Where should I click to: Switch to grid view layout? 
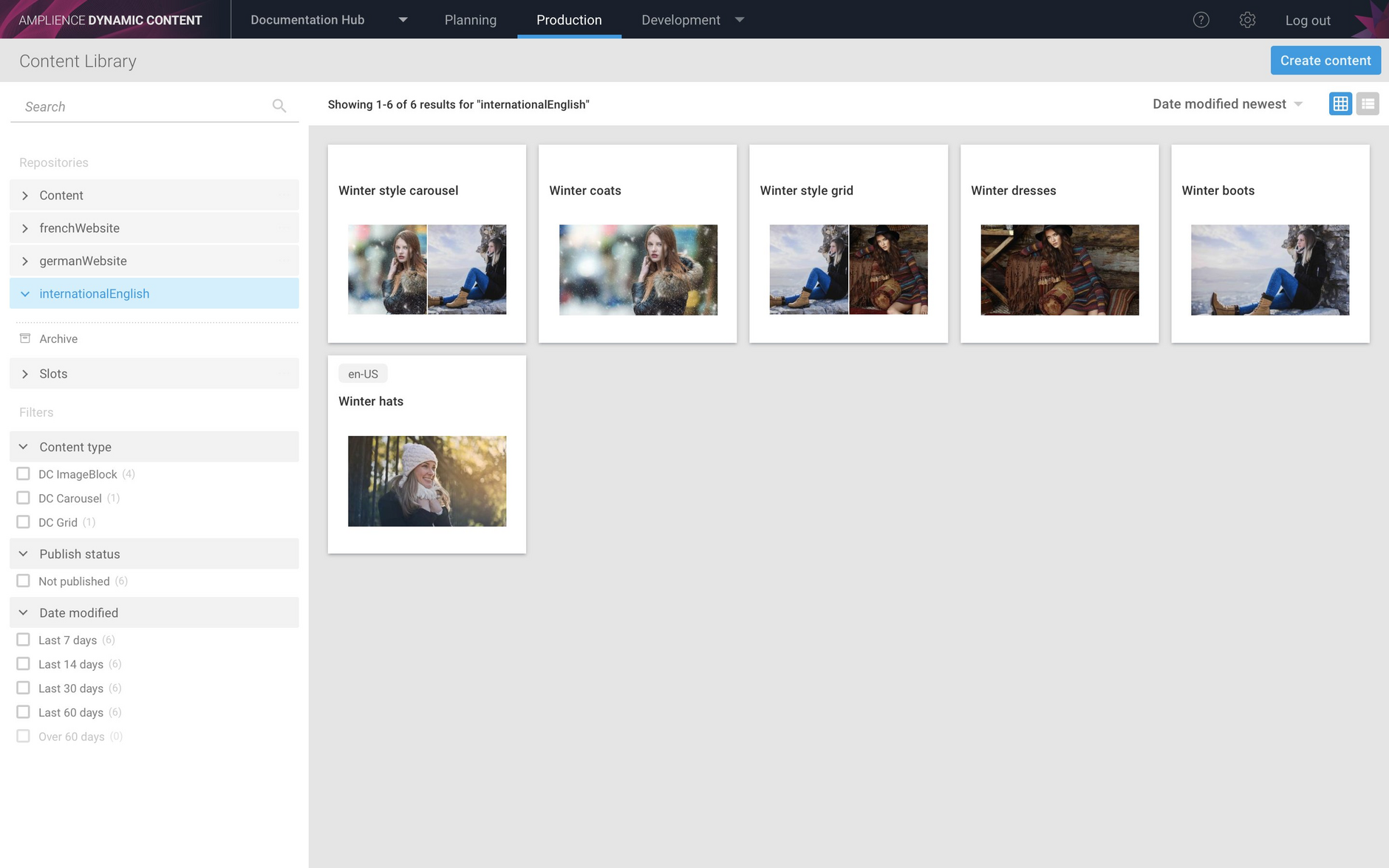[1341, 103]
